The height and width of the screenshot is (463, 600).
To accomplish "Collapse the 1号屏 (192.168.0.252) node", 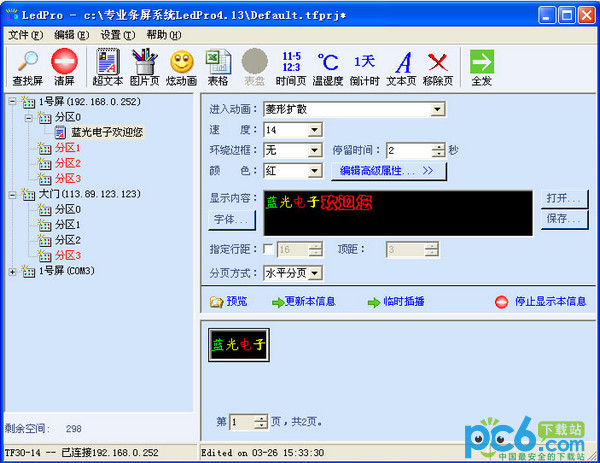I will pyautogui.click(x=13, y=102).
